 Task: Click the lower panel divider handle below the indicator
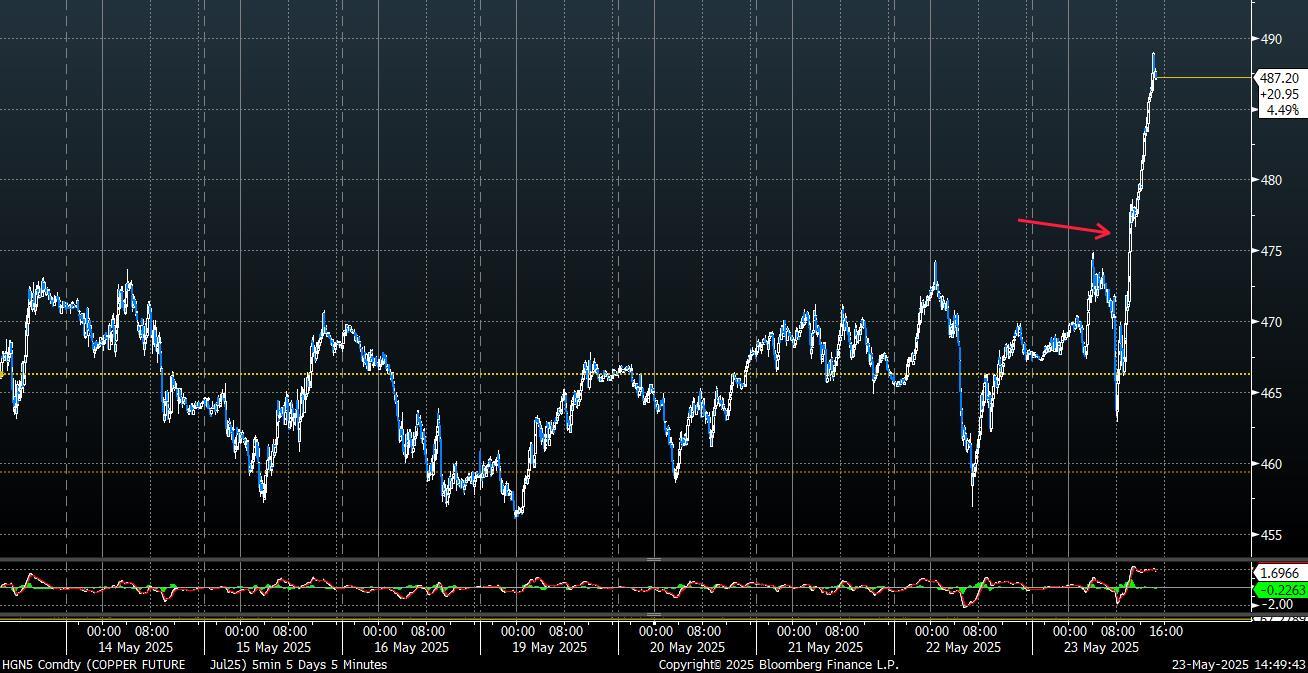pyautogui.click(x=654, y=615)
